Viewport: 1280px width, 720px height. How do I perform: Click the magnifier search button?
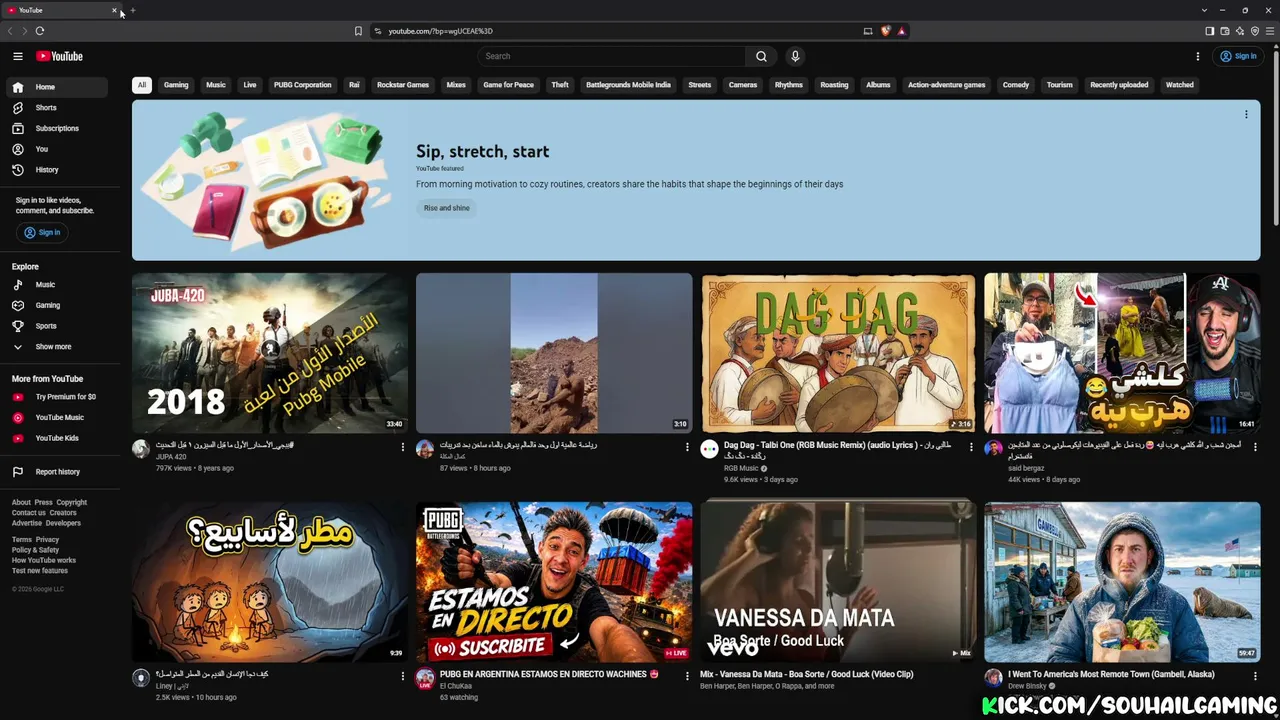click(761, 56)
